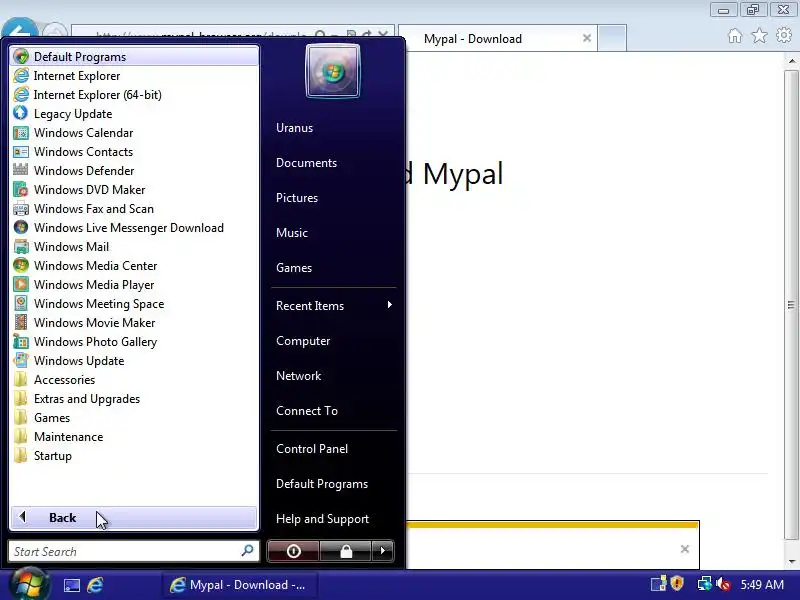
Task: Click the 5:49 AM clock
Action: pyautogui.click(x=762, y=584)
